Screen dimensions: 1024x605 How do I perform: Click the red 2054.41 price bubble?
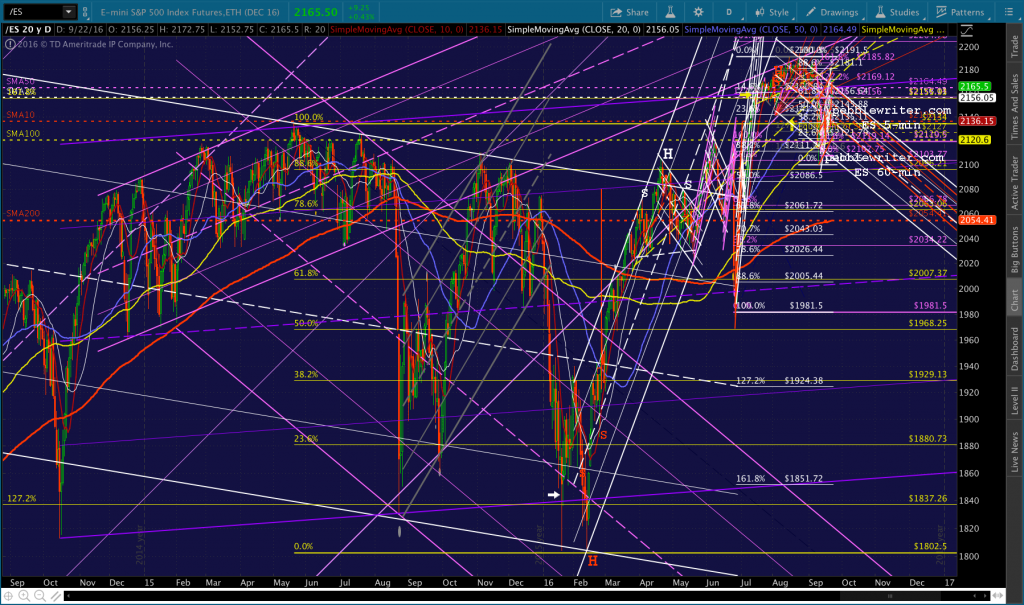point(977,220)
